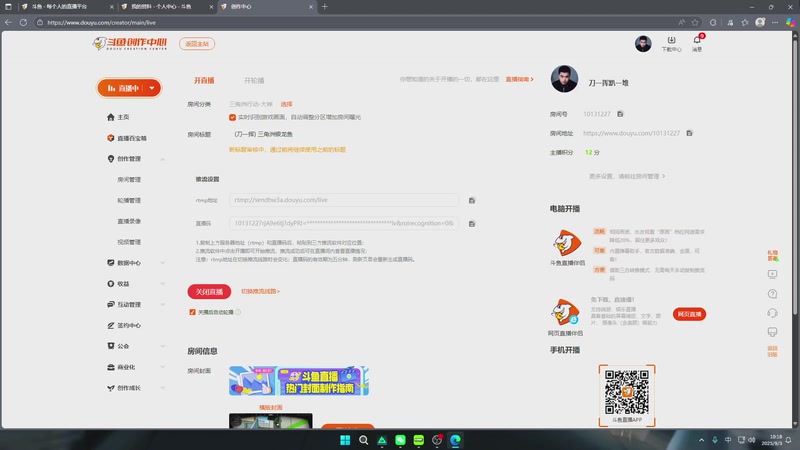Click the 热门封面制作指南 banner
The image size is (800, 450).
point(299,381)
